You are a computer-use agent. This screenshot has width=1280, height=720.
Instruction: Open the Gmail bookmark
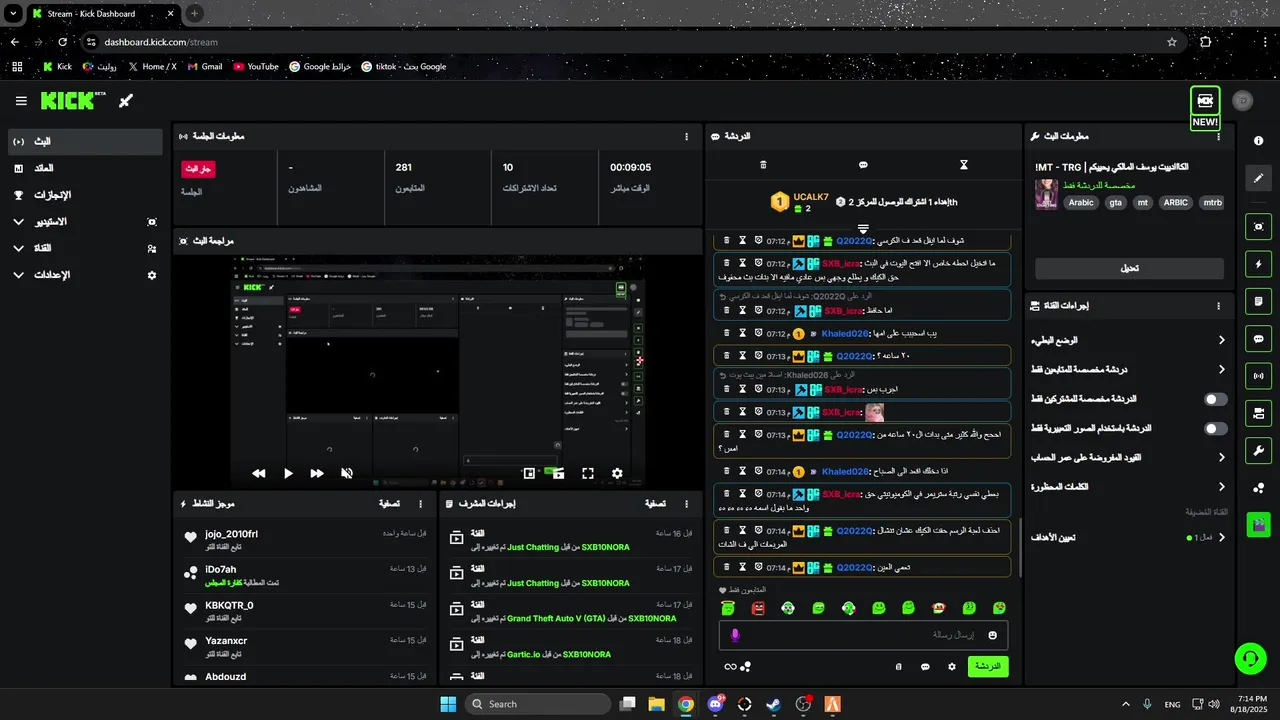point(205,67)
